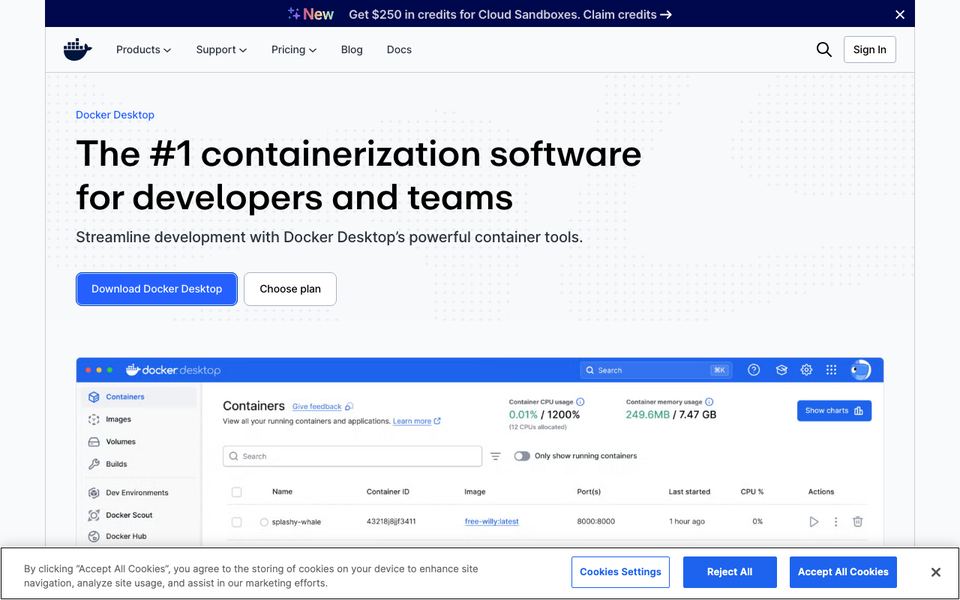The height and width of the screenshot is (600, 960).
Task: Tick the splashy-whale row checkbox
Action: click(x=236, y=522)
